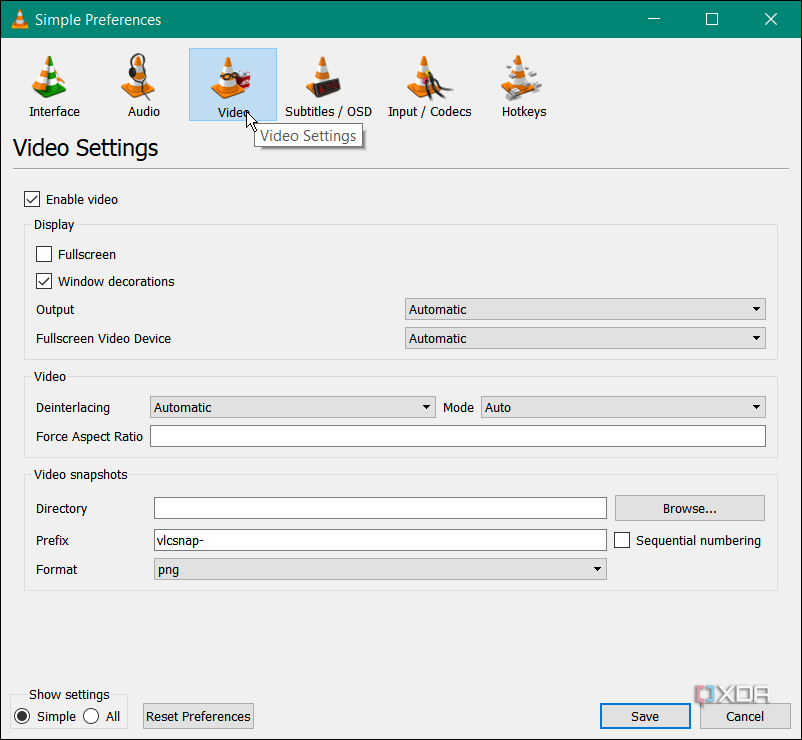Click the Force Aspect Ratio field
The image size is (802, 740).
coord(458,436)
